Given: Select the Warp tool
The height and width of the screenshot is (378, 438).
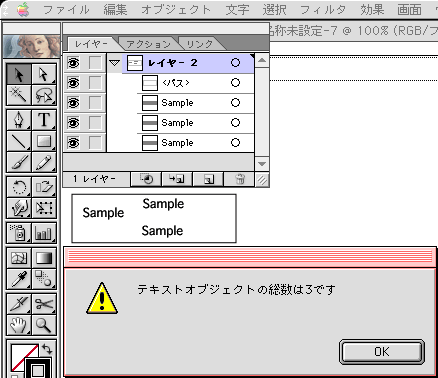Looking at the screenshot, I should [x=19, y=208].
